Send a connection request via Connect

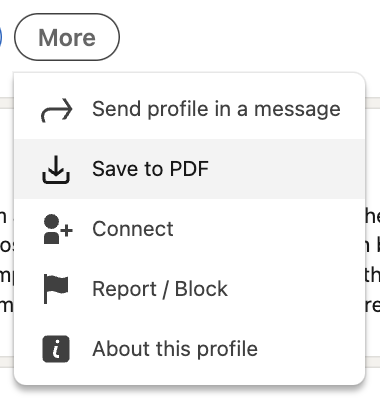pos(189,229)
